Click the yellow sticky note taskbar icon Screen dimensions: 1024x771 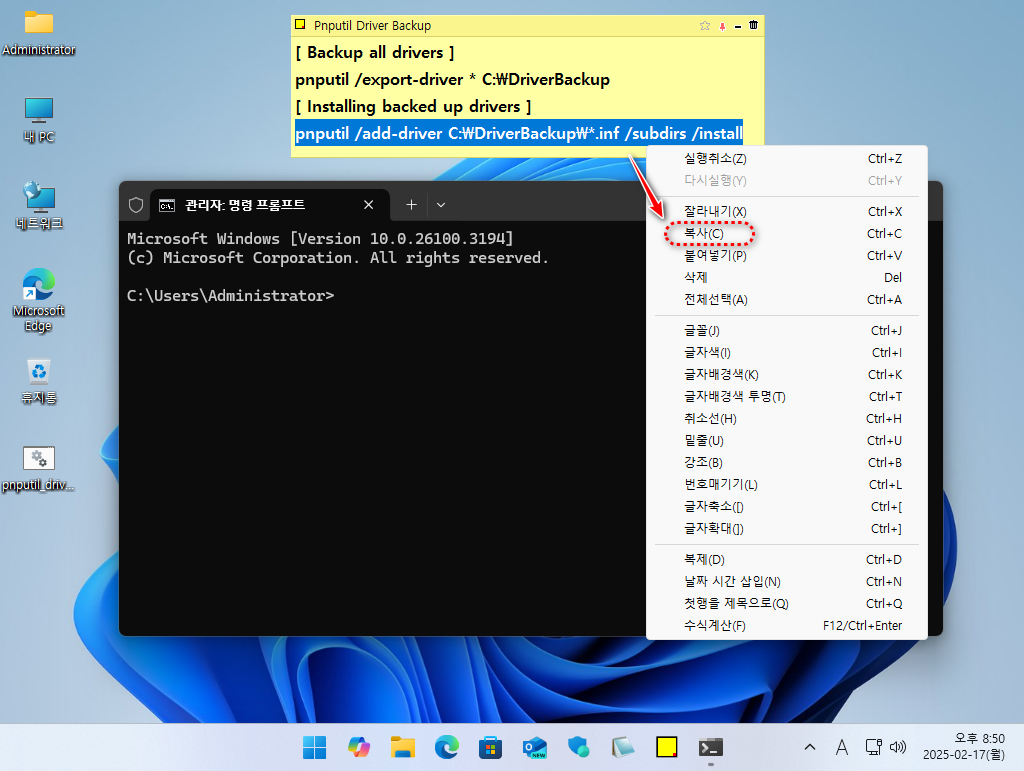click(x=667, y=747)
